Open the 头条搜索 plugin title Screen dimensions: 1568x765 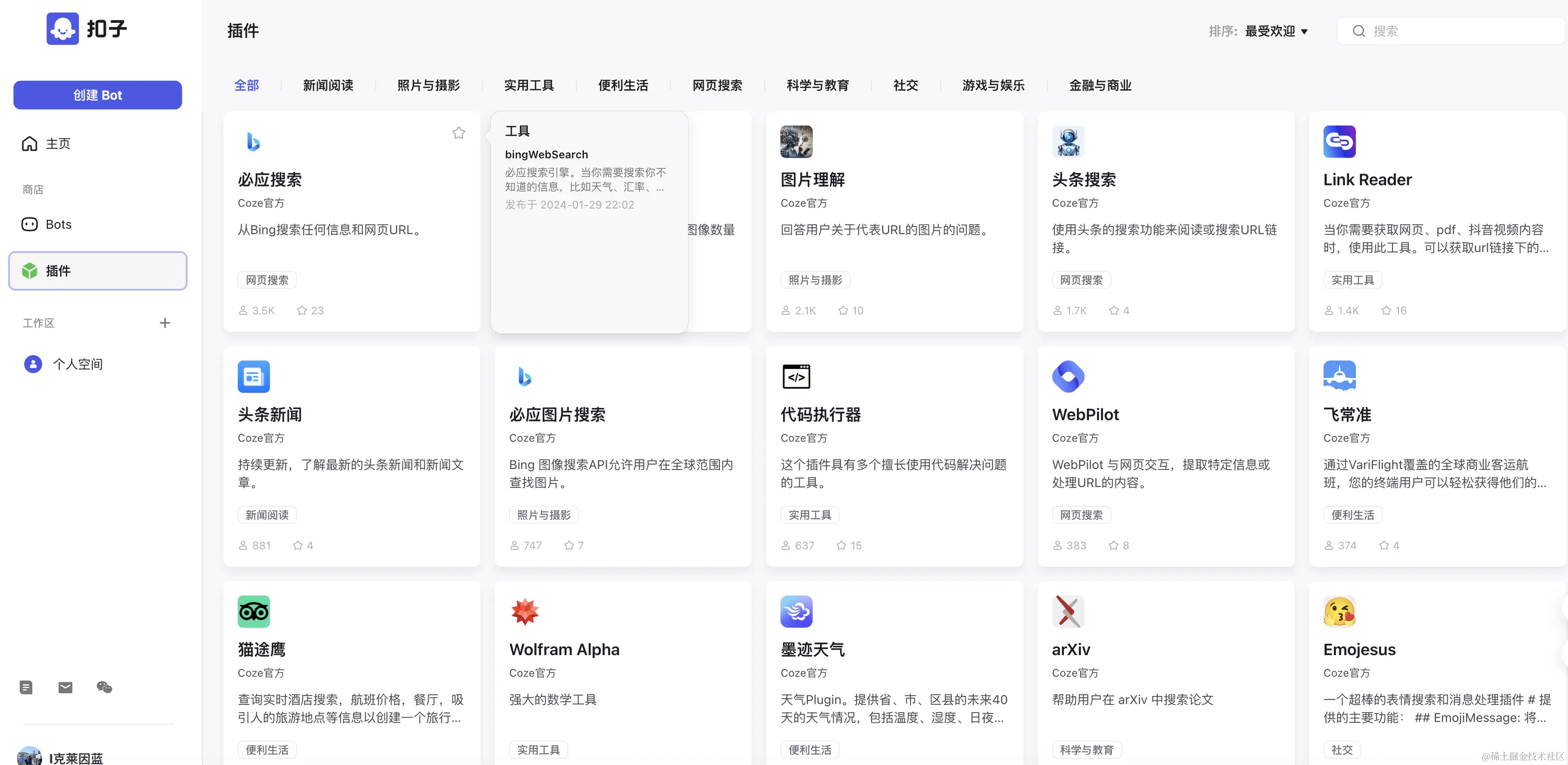point(1084,179)
